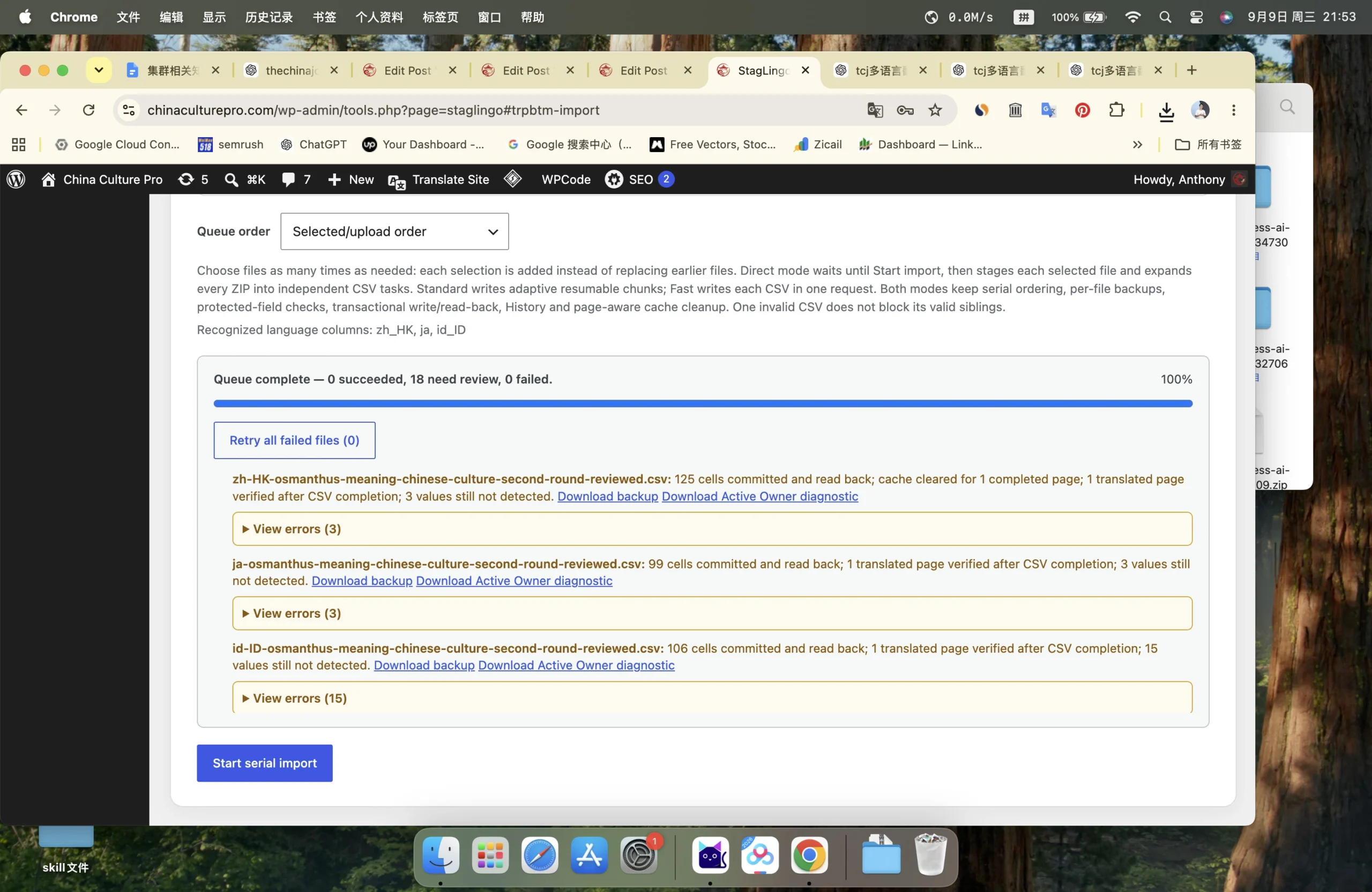Image resolution: width=1372 pixels, height=892 pixels.
Task: Download backup for the id-ID CSV
Action: [x=424, y=665]
